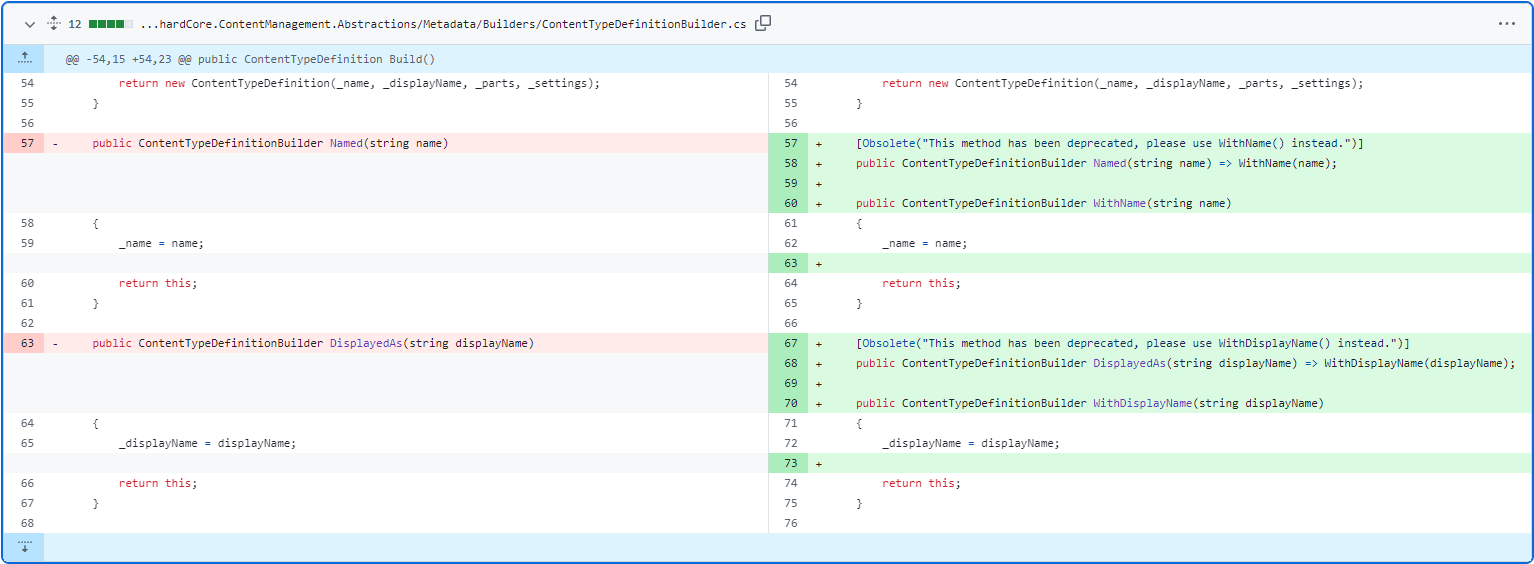Click '_displayName = displayName;' on right line 72
Viewport: 1534px width, 564px height.
point(971,443)
